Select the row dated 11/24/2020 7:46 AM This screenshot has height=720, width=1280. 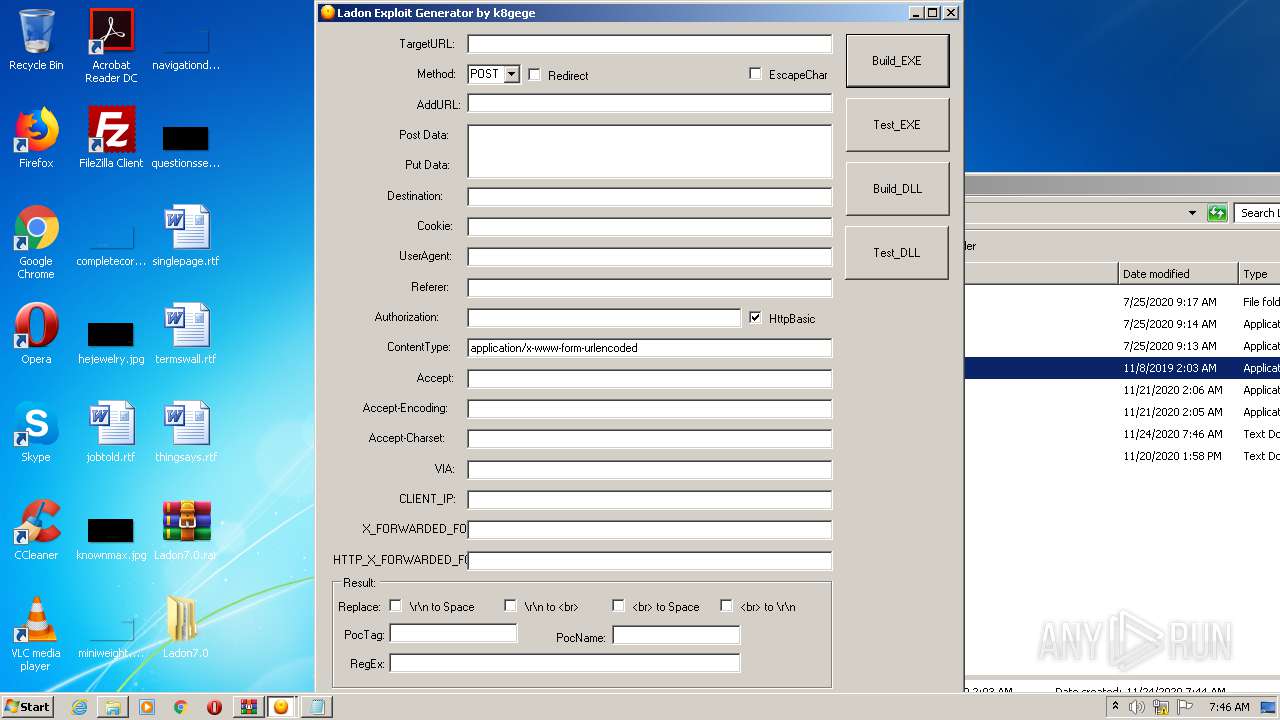click(1122, 434)
